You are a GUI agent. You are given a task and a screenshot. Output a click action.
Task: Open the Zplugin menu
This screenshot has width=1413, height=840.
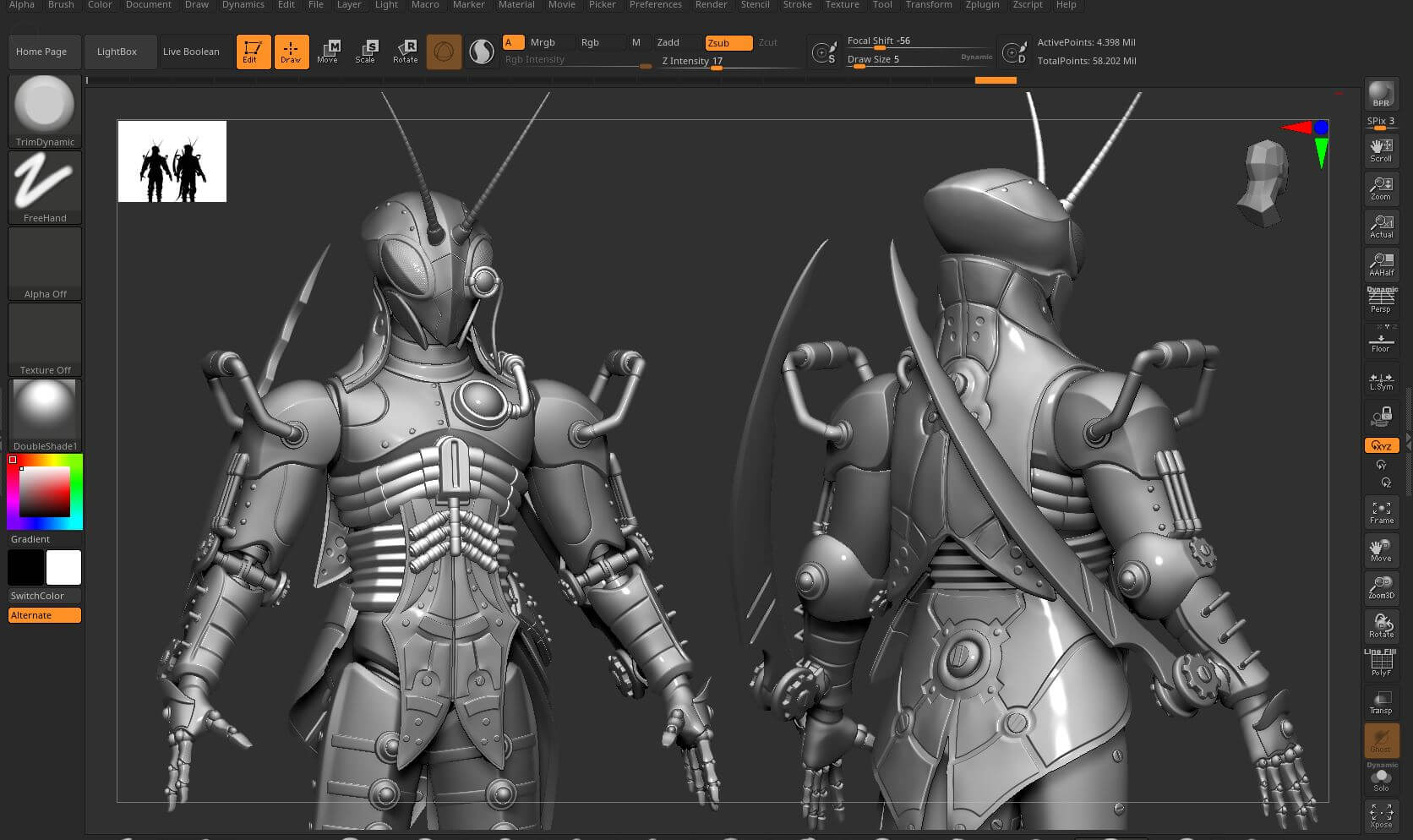pyautogui.click(x=982, y=5)
